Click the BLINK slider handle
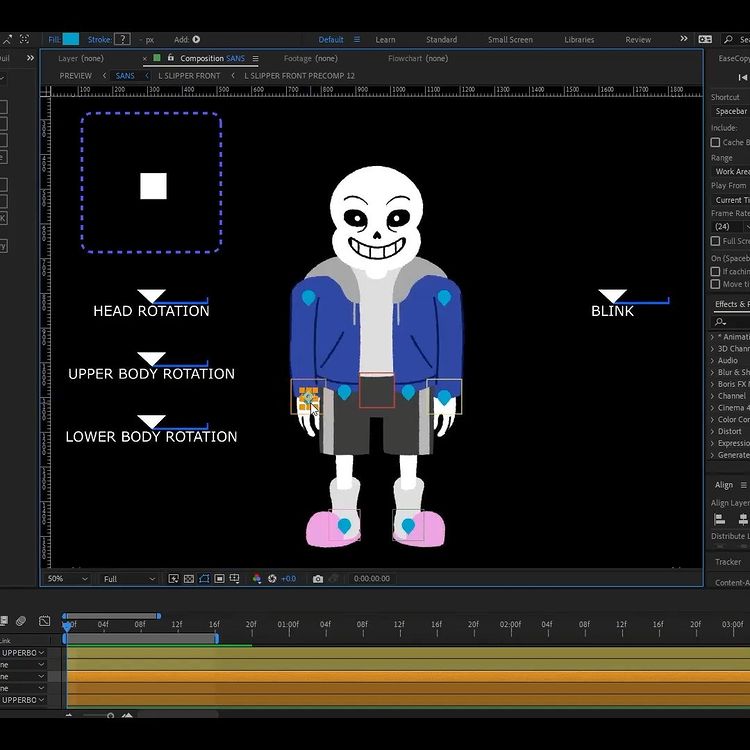This screenshot has height=750, width=750. click(612, 296)
